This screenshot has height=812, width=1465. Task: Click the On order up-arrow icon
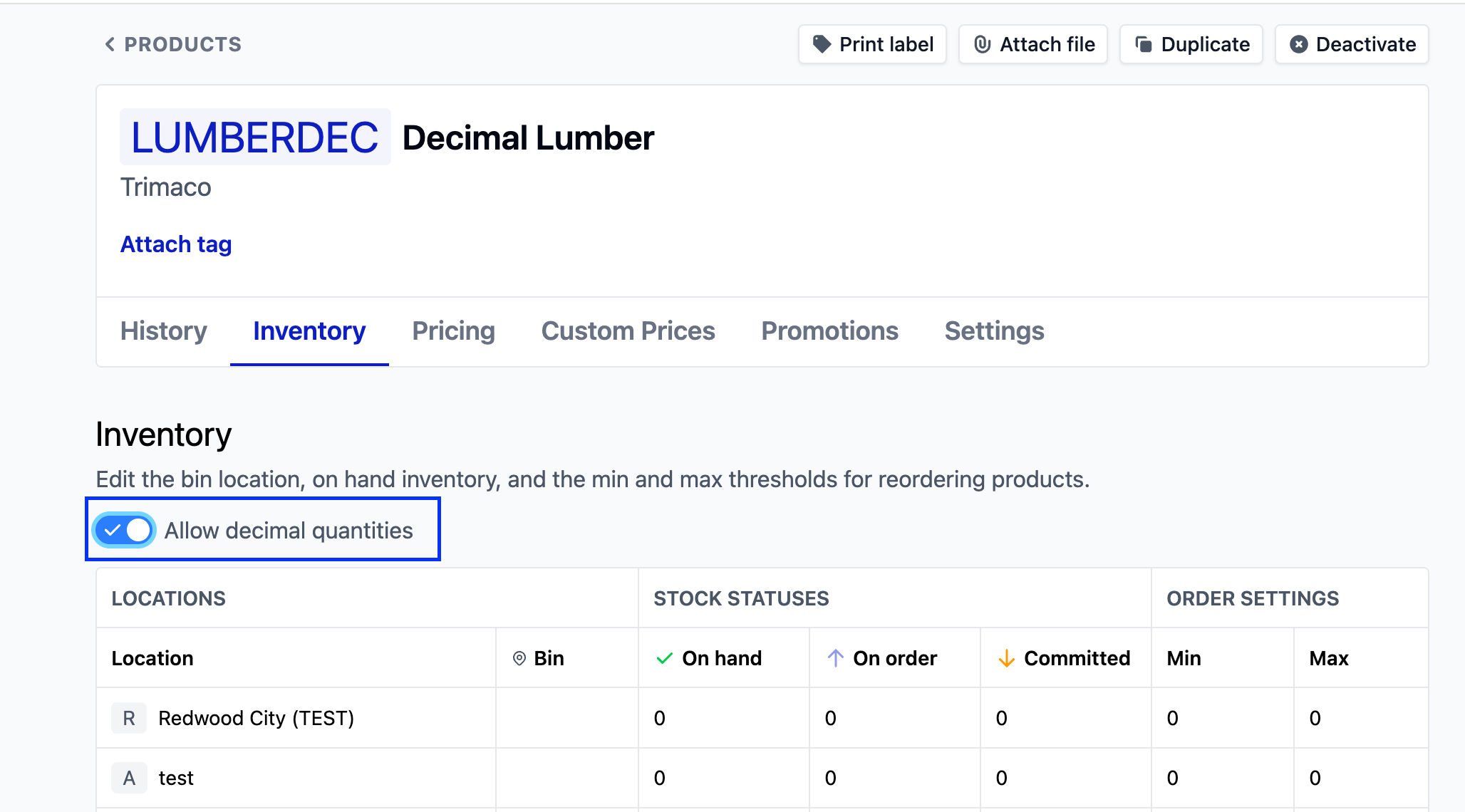coord(835,658)
